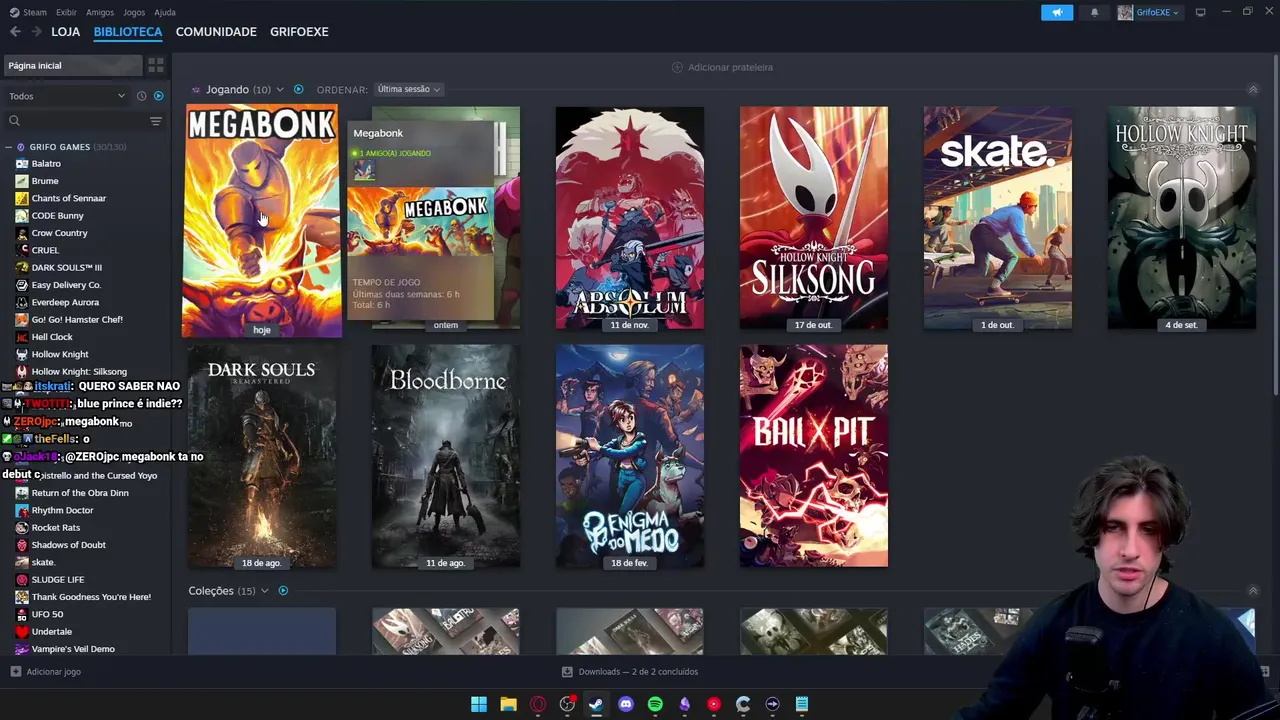Go to the GRIFOEXE profile tab
This screenshot has width=1280, height=720.
point(299,32)
